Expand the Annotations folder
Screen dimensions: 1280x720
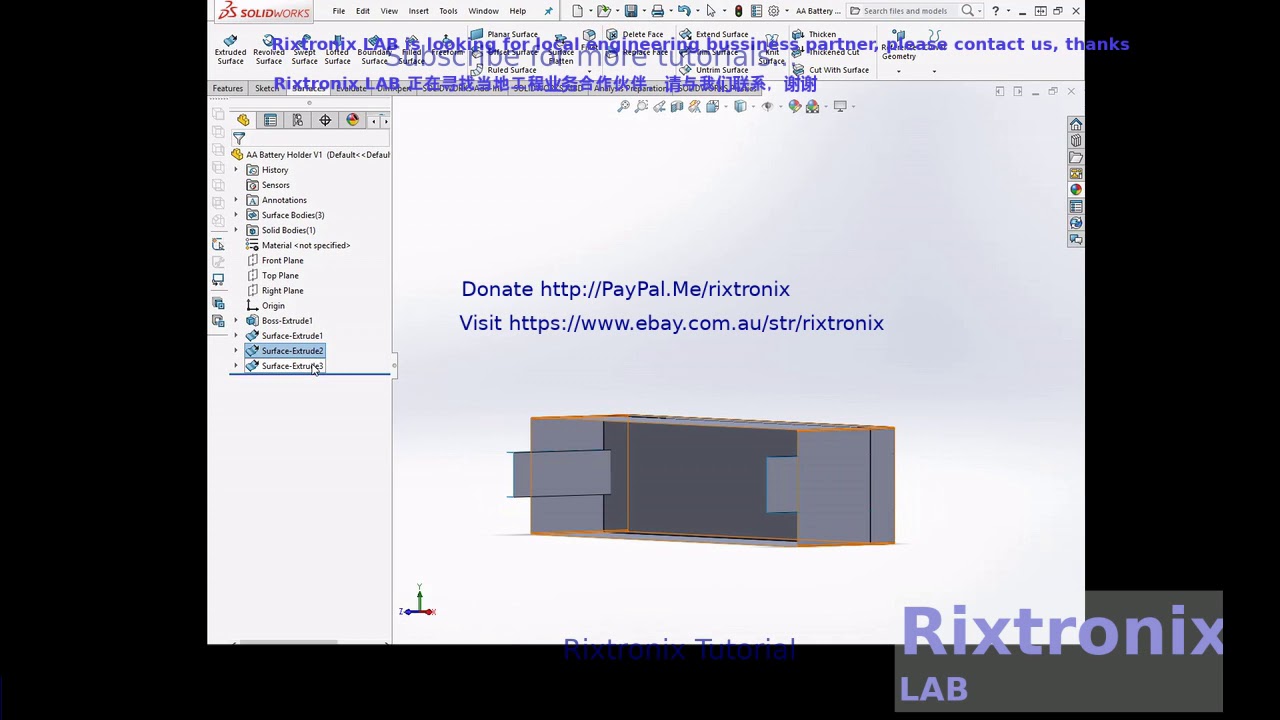click(x=236, y=200)
